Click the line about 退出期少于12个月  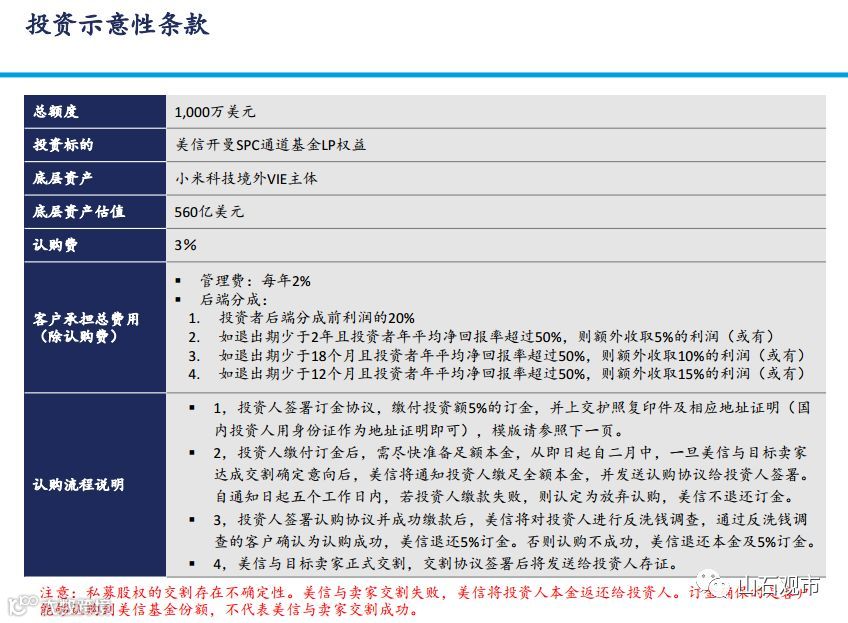pos(512,373)
